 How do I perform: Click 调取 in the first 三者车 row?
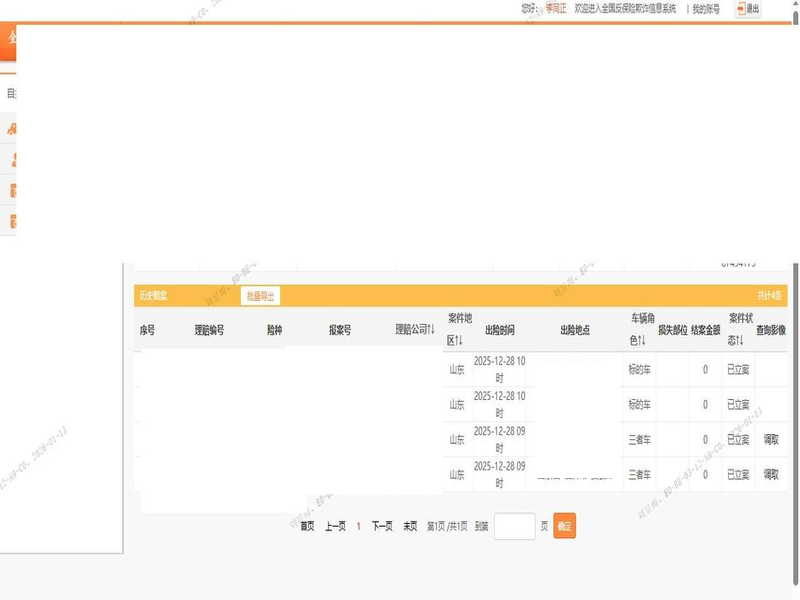point(771,439)
